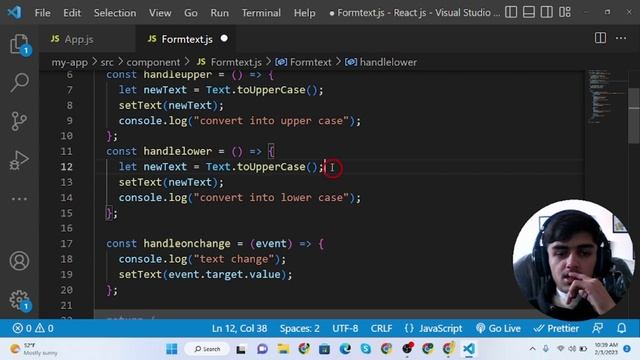This screenshot has width=640, height=360.
Task: Click the VS Code logo icon
Action: tap(15, 12)
